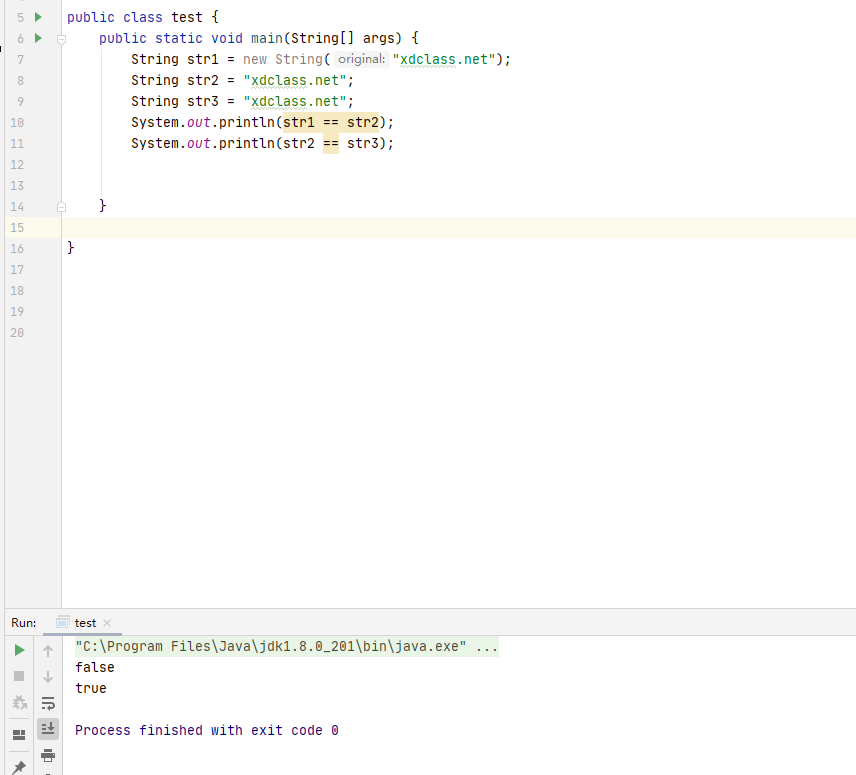Click the "xdclass.net" string on line 7

[x=444, y=59]
